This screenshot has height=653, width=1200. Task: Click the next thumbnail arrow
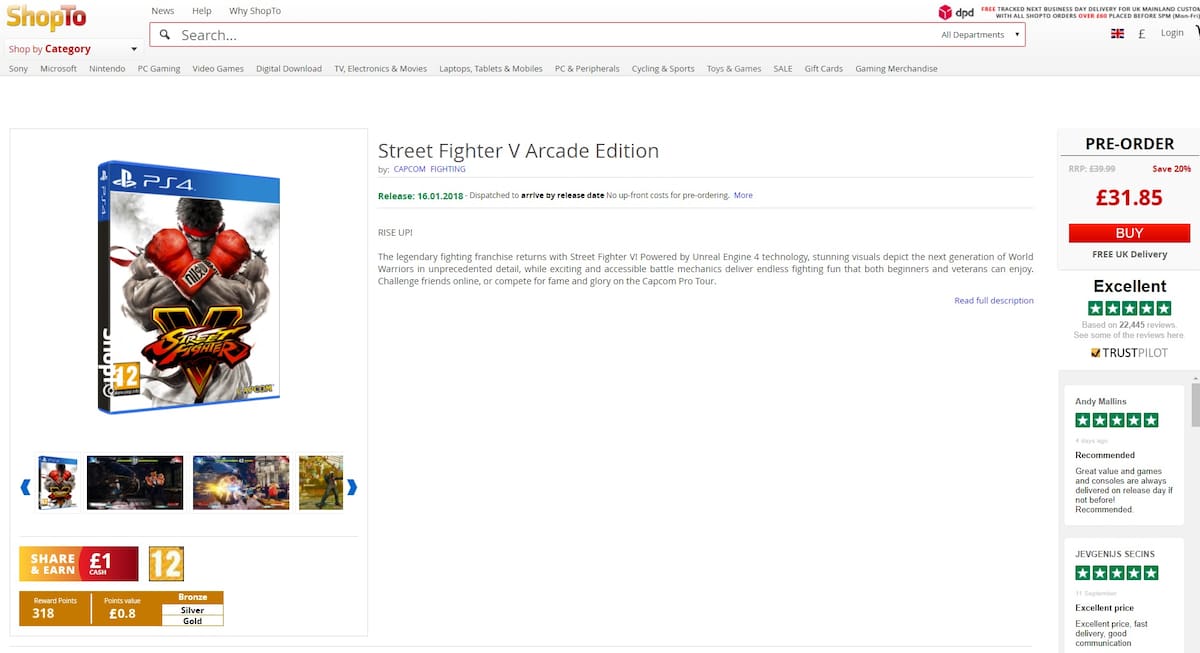tap(352, 487)
